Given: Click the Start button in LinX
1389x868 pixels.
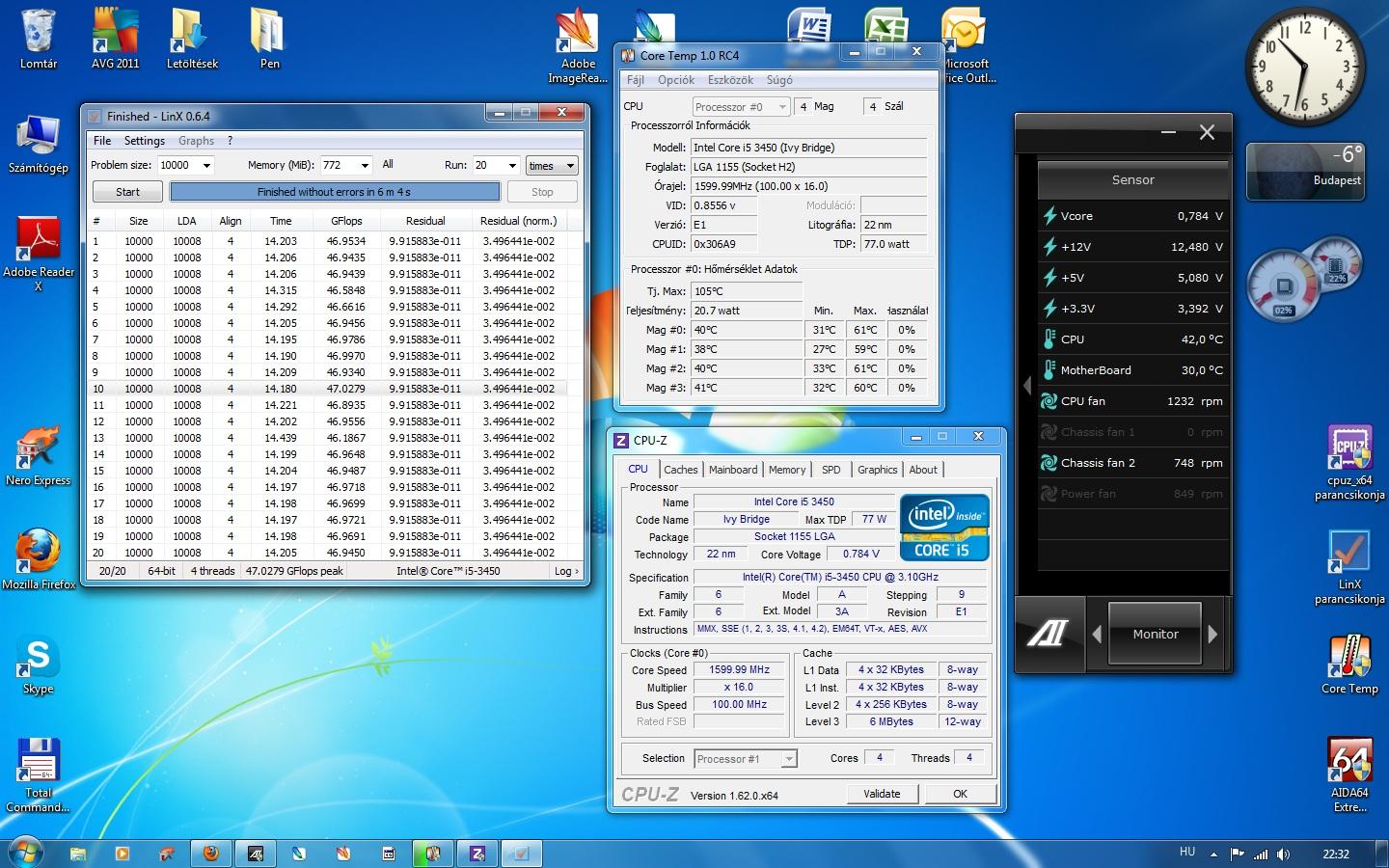Looking at the screenshot, I should click(x=127, y=192).
